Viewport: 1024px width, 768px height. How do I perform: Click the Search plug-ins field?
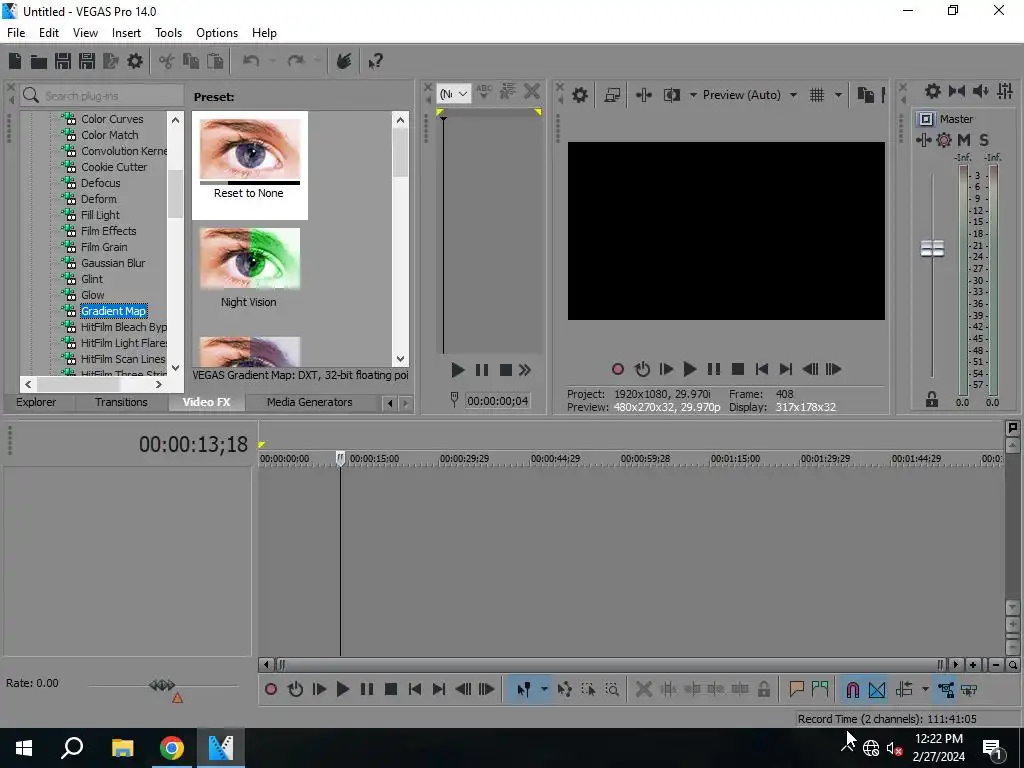[x=102, y=96]
